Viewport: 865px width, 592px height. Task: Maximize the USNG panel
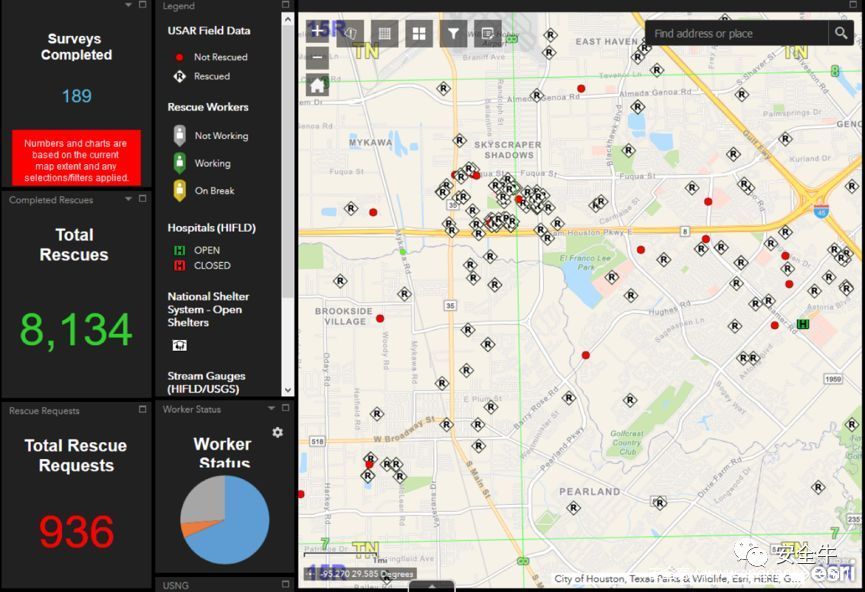[x=286, y=585]
